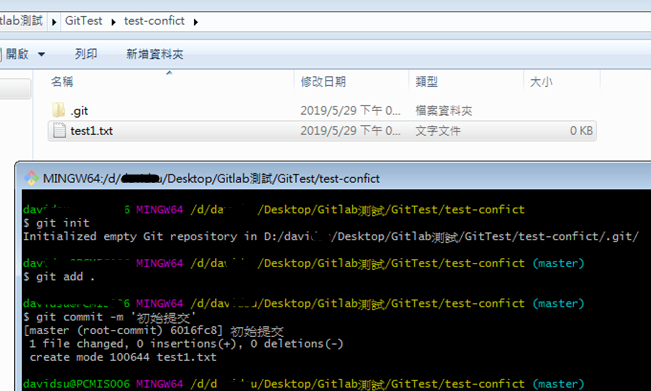Click the 'create mode 100644 test1.txt' line
Viewport: 651px width, 391px height.
[123, 357]
